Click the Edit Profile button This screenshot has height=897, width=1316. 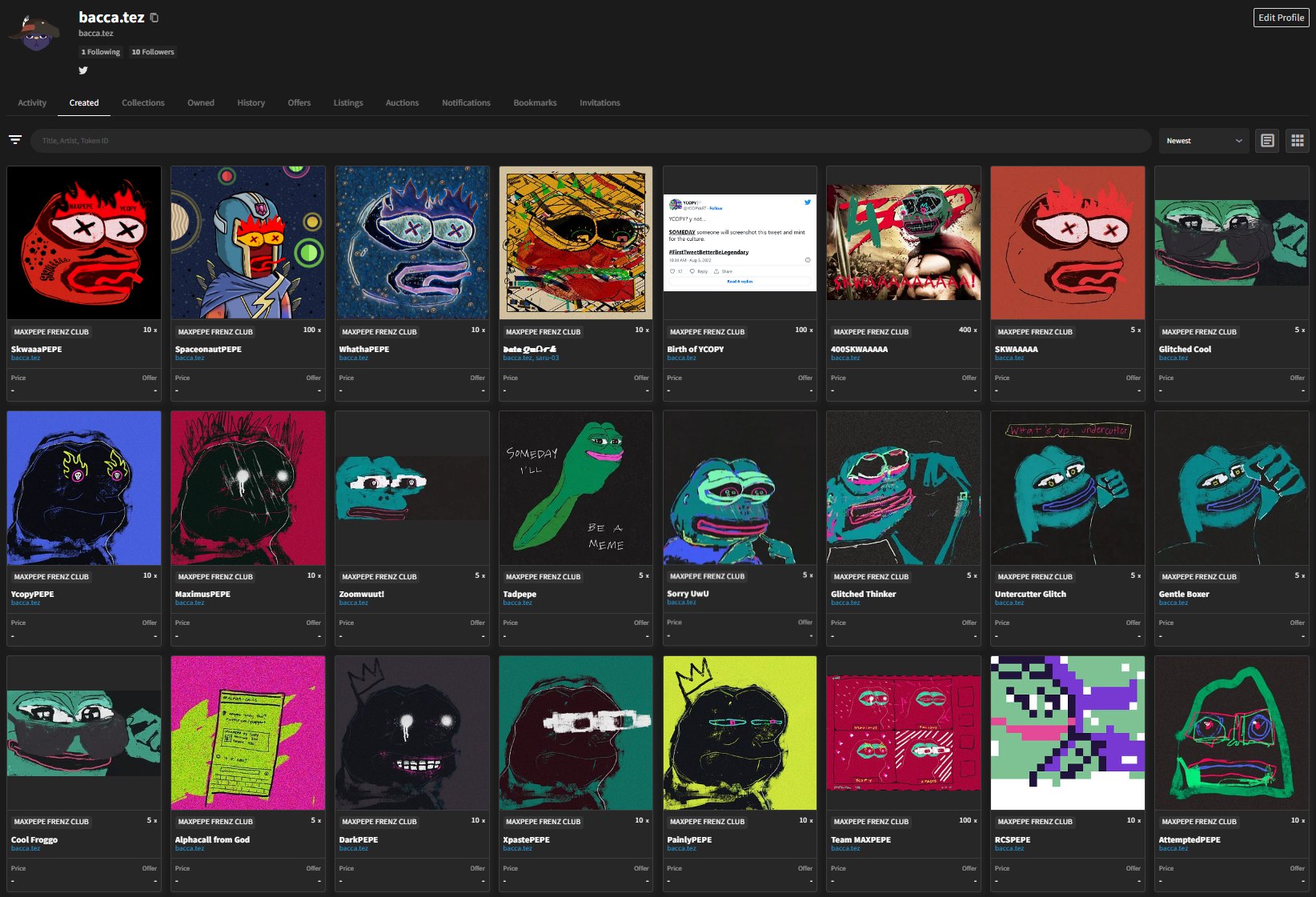click(1281, 18)
